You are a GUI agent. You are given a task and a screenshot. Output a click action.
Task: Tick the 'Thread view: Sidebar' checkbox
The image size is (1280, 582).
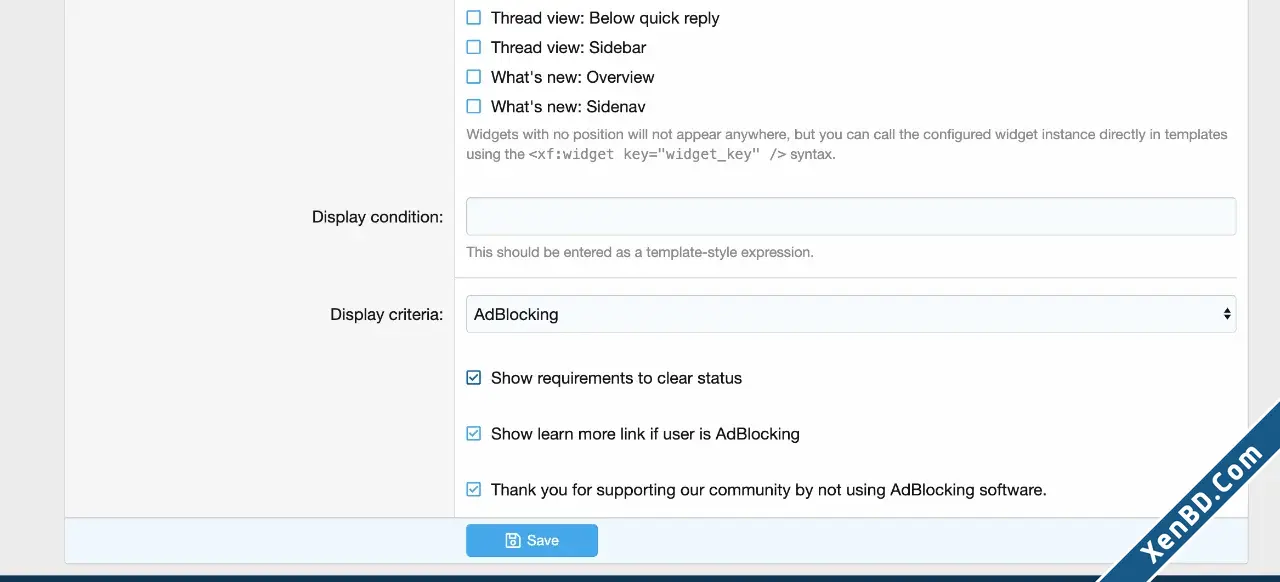coord(474,47)
